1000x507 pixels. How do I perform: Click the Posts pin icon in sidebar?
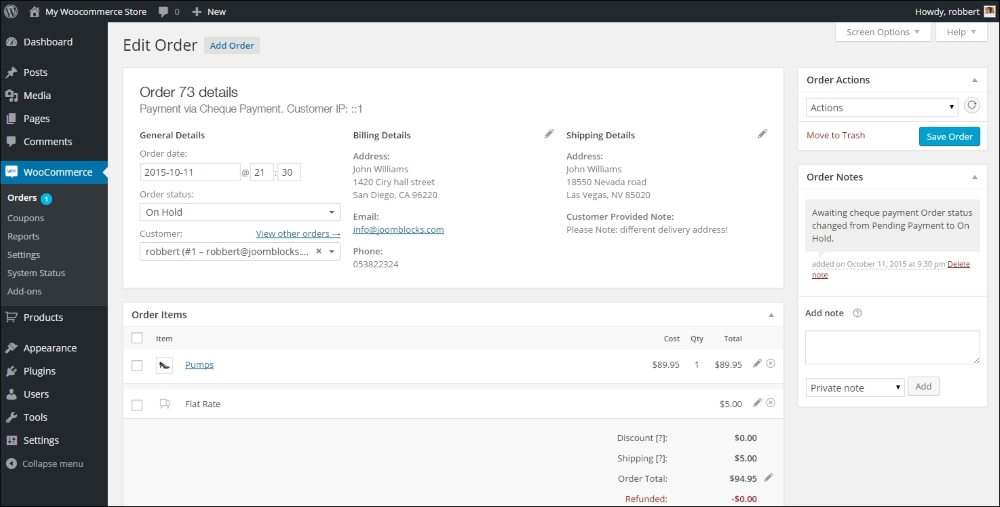click(x=11, y=73)
